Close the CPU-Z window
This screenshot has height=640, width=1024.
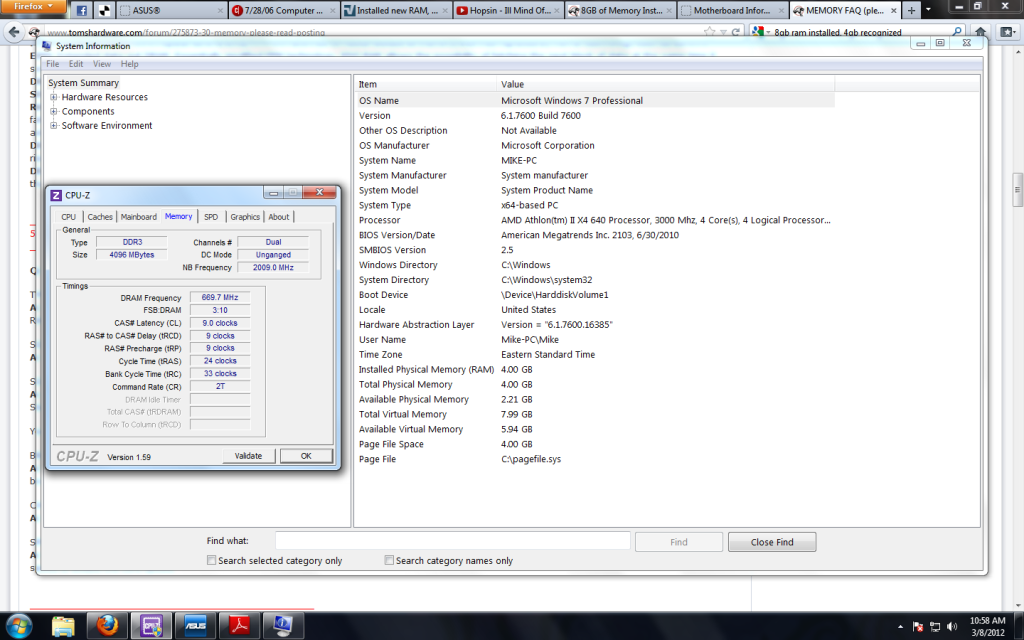pyautogui.click(x=319, y=192)
